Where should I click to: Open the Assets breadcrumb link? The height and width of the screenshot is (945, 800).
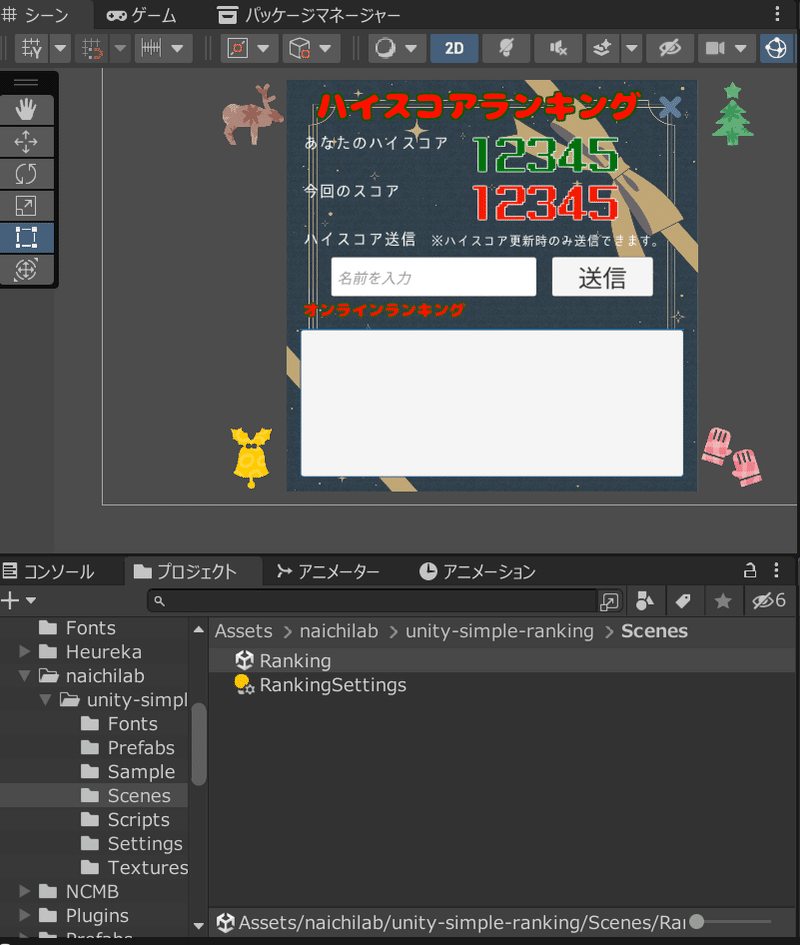coord(243,631)
